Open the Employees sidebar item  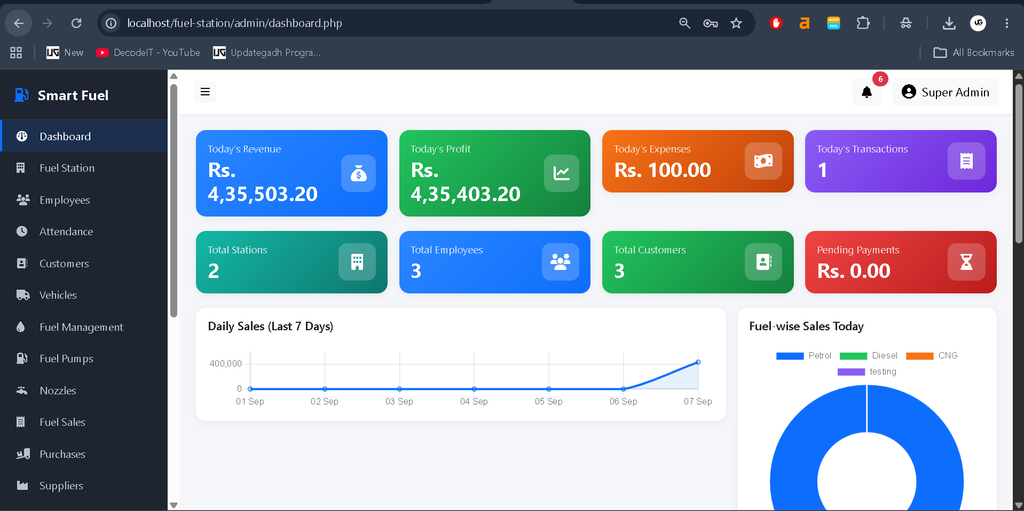(x=84, y=200)
